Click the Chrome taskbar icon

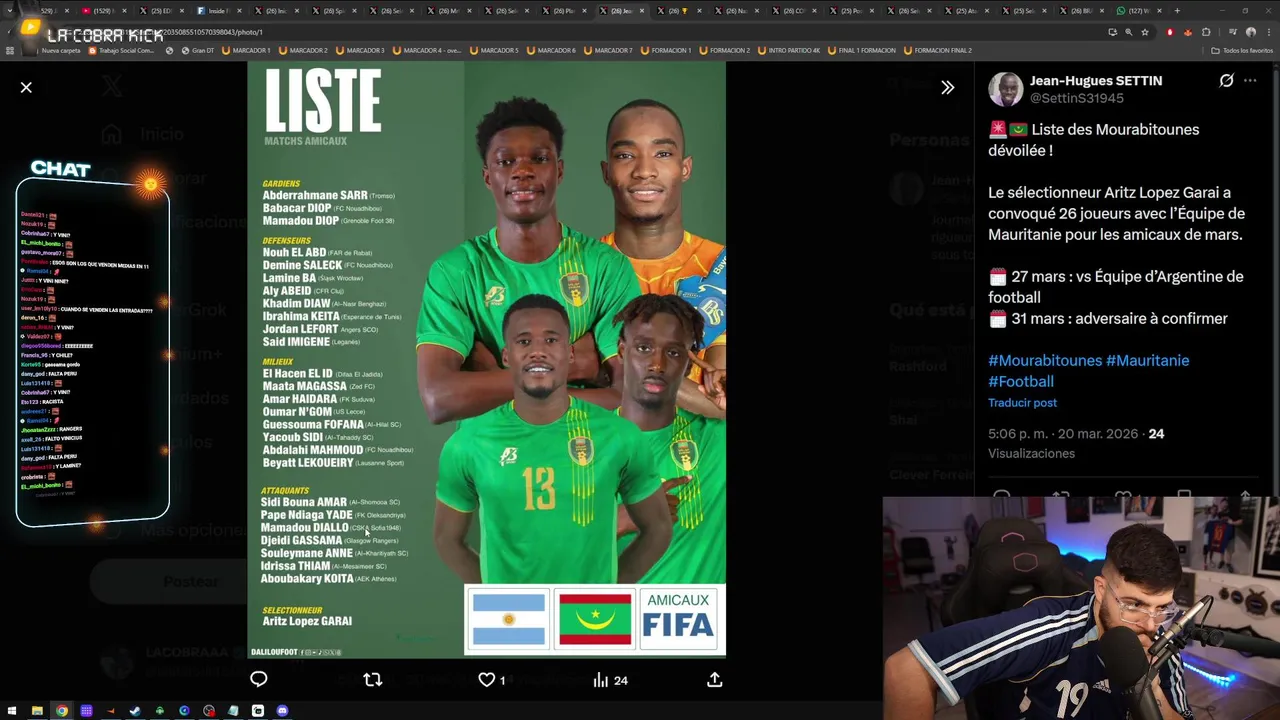point(62,711)
